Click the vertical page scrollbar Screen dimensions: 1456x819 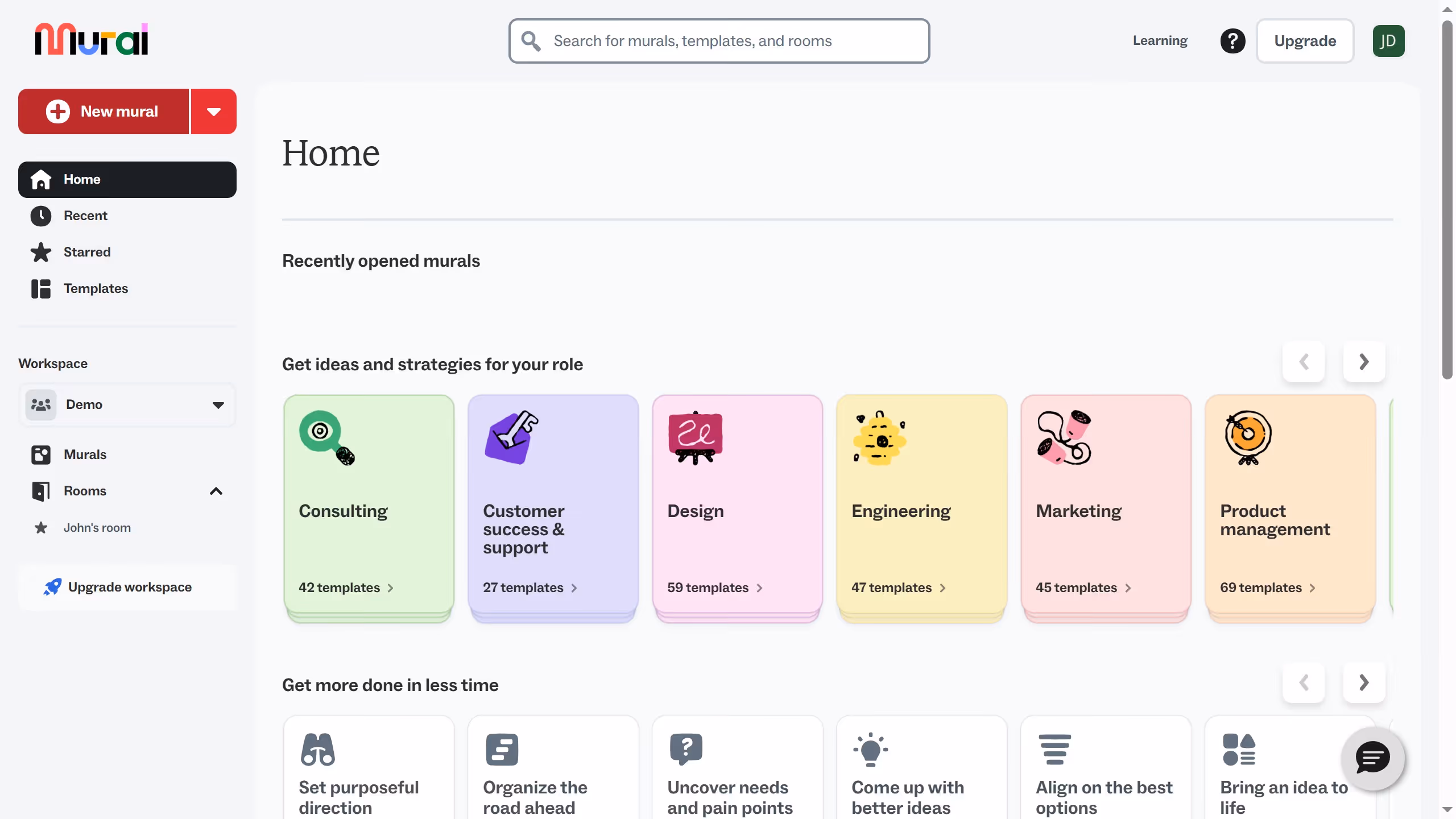click(x=1447, y=199)
